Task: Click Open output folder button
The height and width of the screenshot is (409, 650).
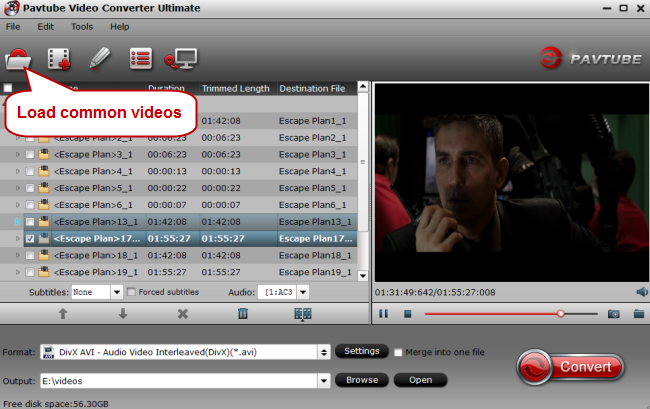Action: point(420,380)
